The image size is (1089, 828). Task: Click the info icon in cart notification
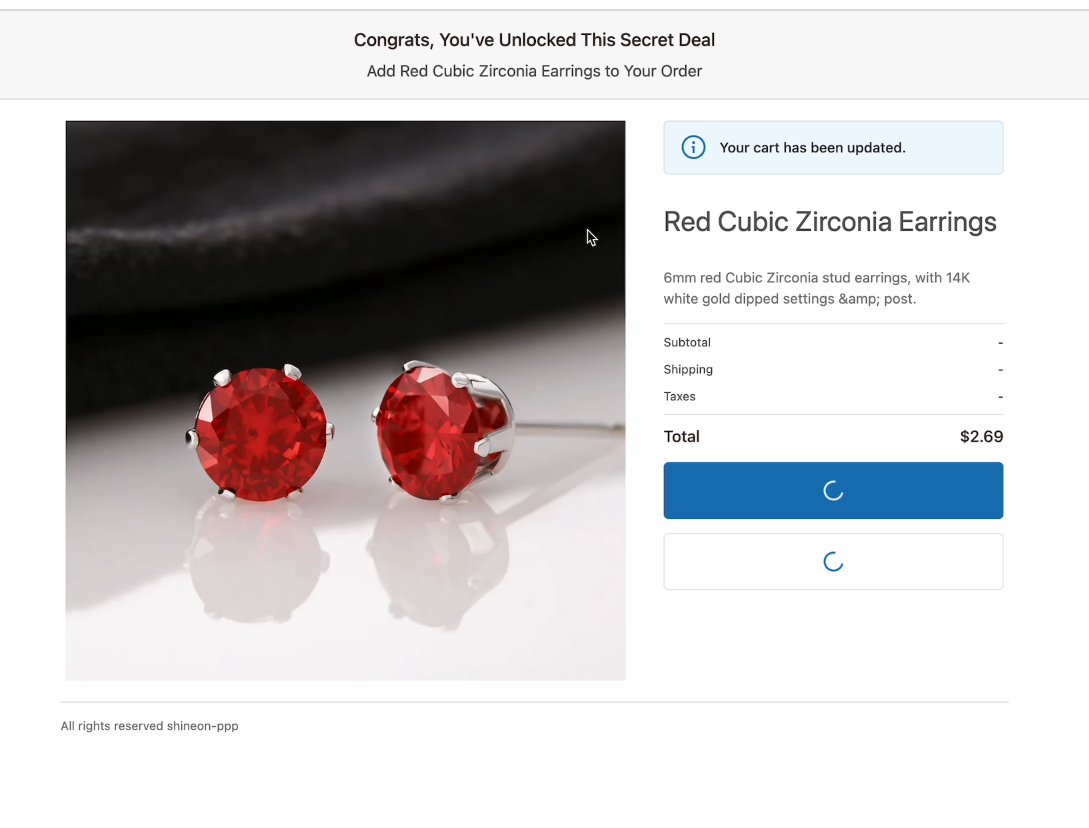click(x=693, y=147)
